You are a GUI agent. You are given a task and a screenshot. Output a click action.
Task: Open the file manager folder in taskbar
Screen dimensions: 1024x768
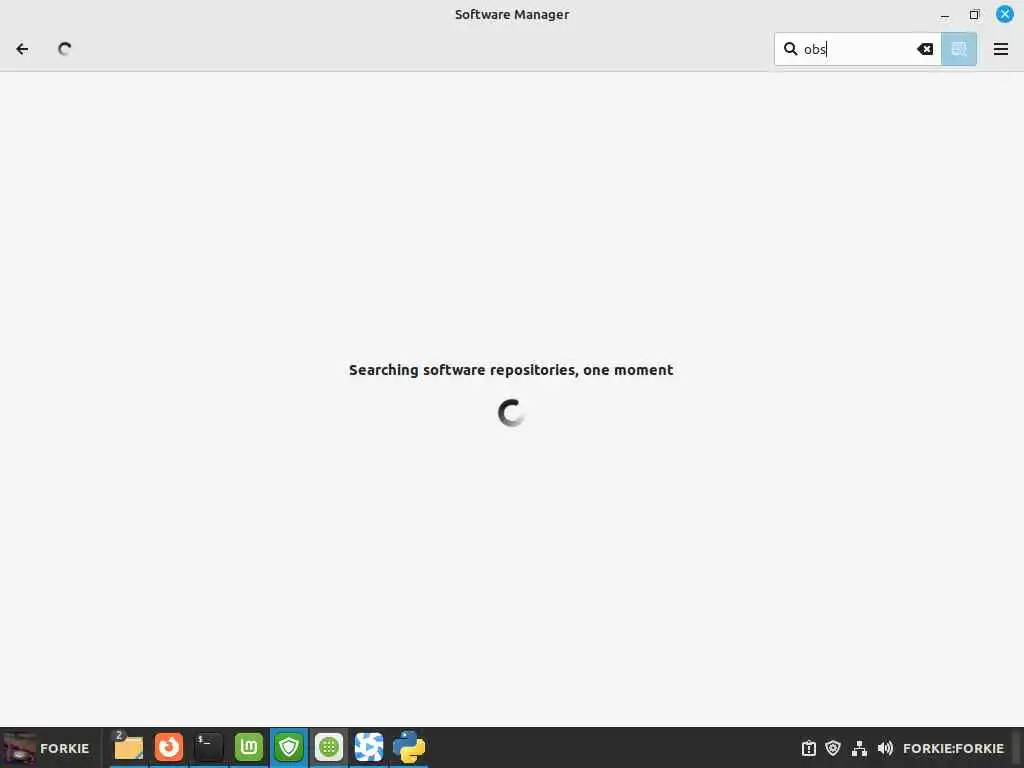coord(128,748)
